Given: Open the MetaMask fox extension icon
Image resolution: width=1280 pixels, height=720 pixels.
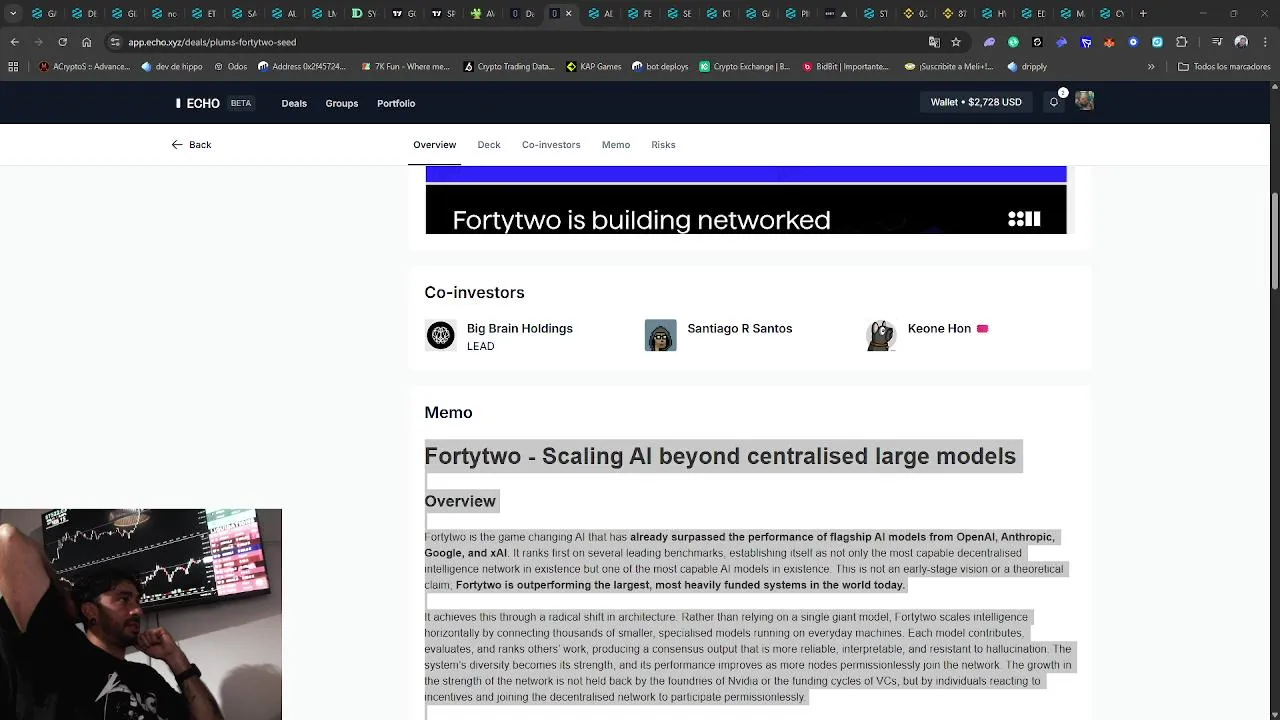Looking at the screenshot, I should [1109, 42].
